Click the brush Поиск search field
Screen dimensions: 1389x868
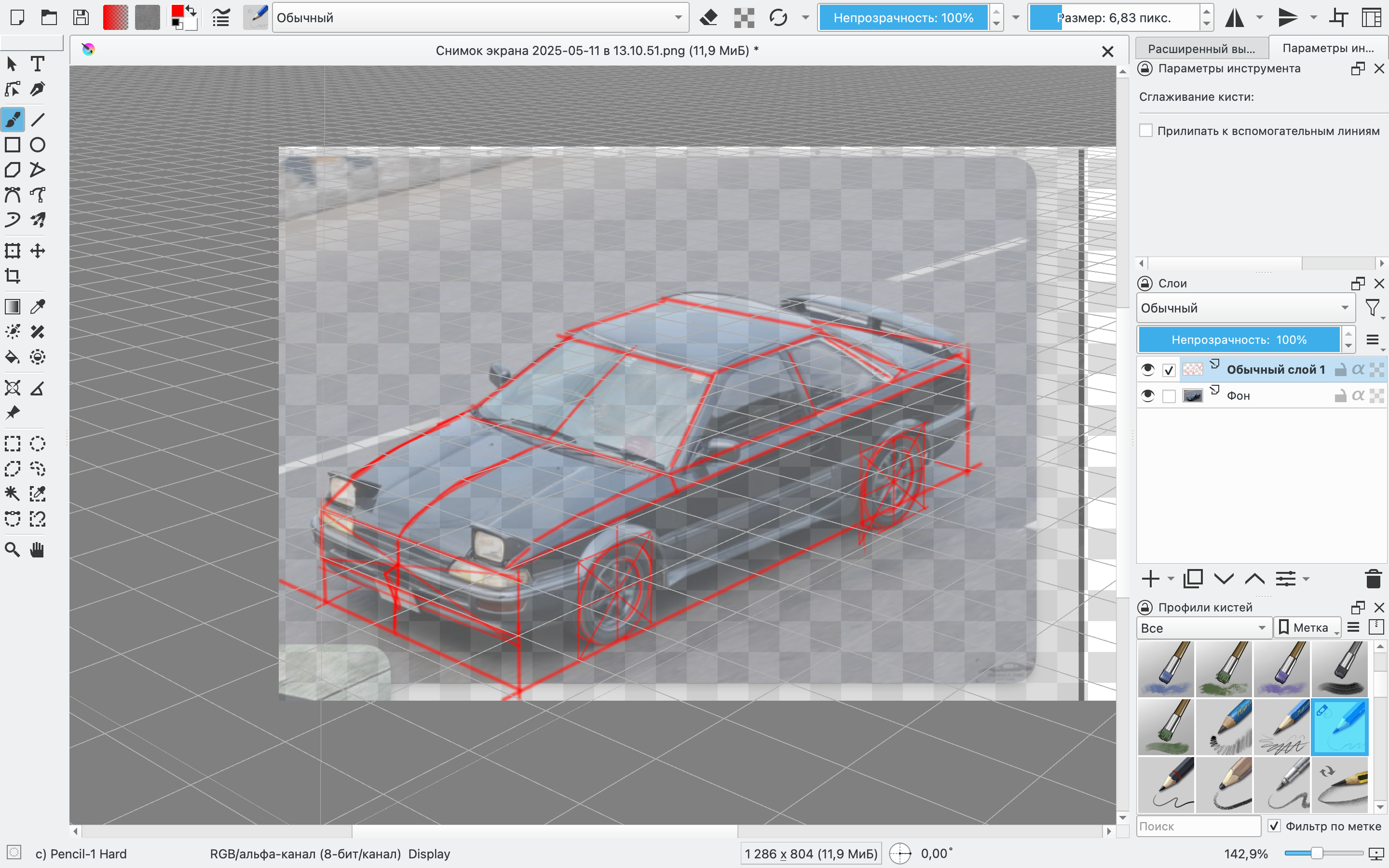[x=1198, y=826]
